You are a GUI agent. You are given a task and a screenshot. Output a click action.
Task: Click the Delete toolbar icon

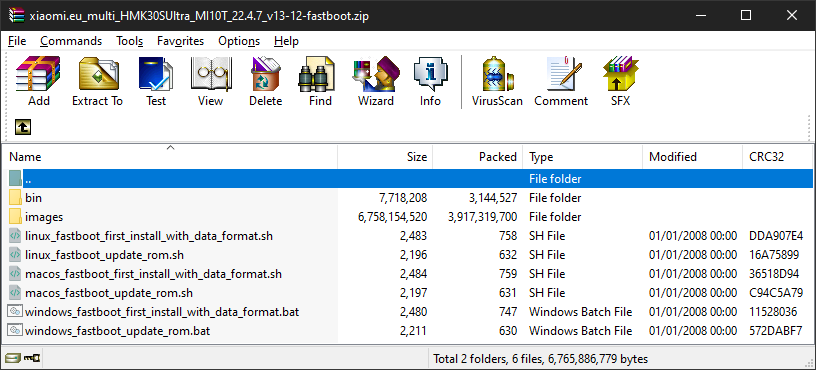click(x=265, y=74)
